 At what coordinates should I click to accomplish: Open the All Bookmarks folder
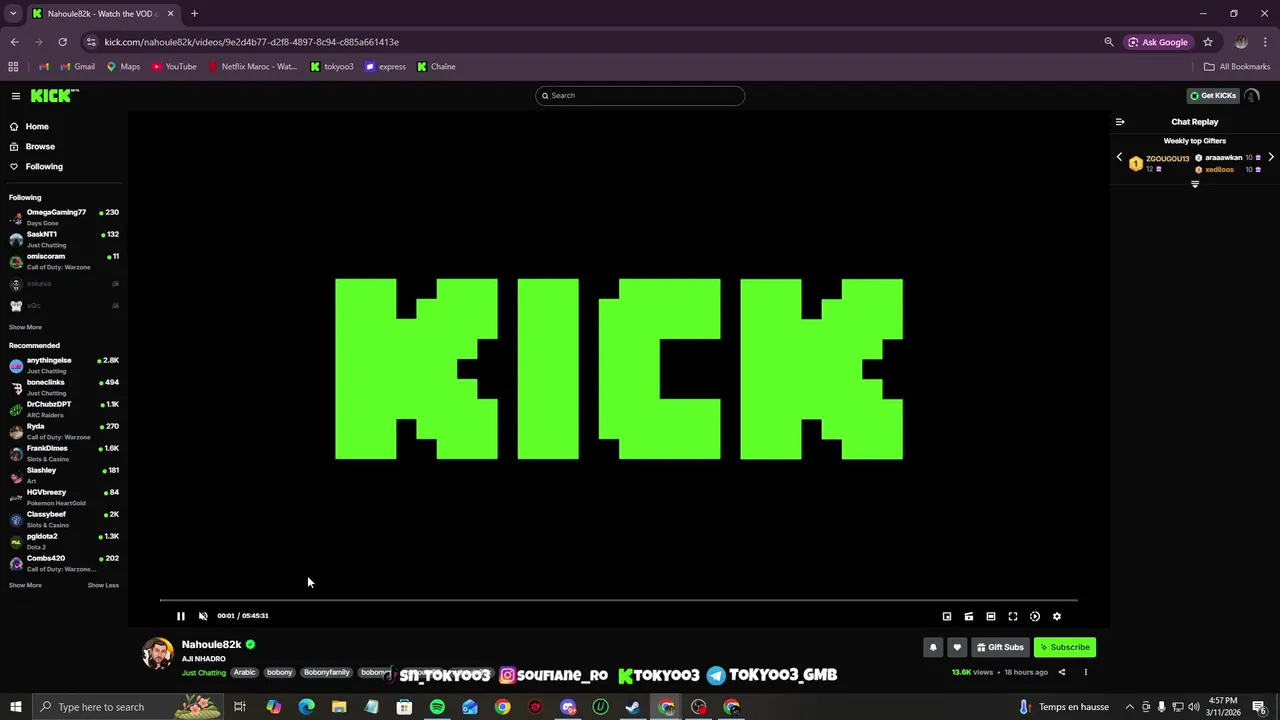click(1237, 67)
